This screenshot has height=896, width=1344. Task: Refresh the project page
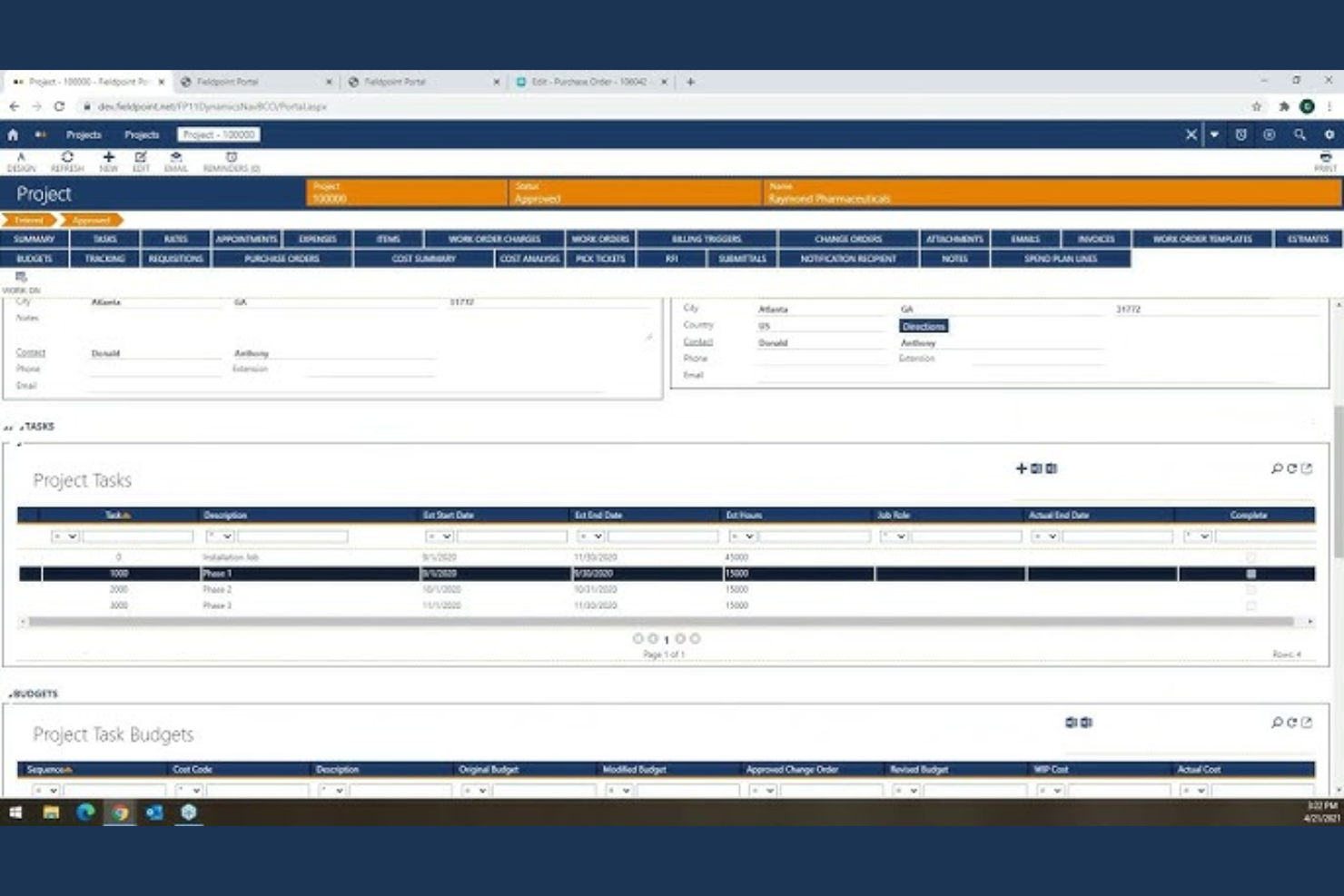[x=67, y=162]
